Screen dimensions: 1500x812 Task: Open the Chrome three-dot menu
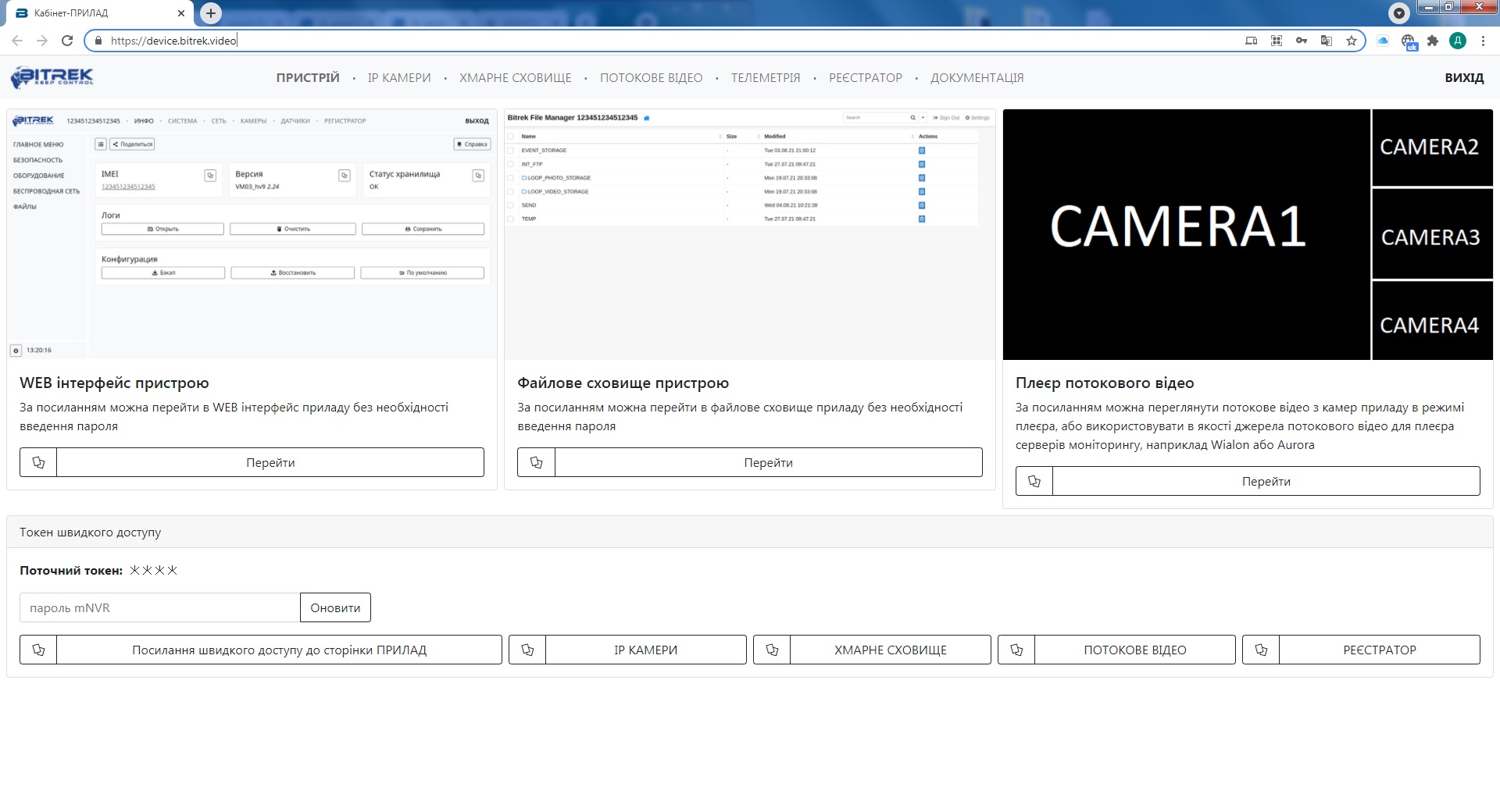(x=1483, y=41)
